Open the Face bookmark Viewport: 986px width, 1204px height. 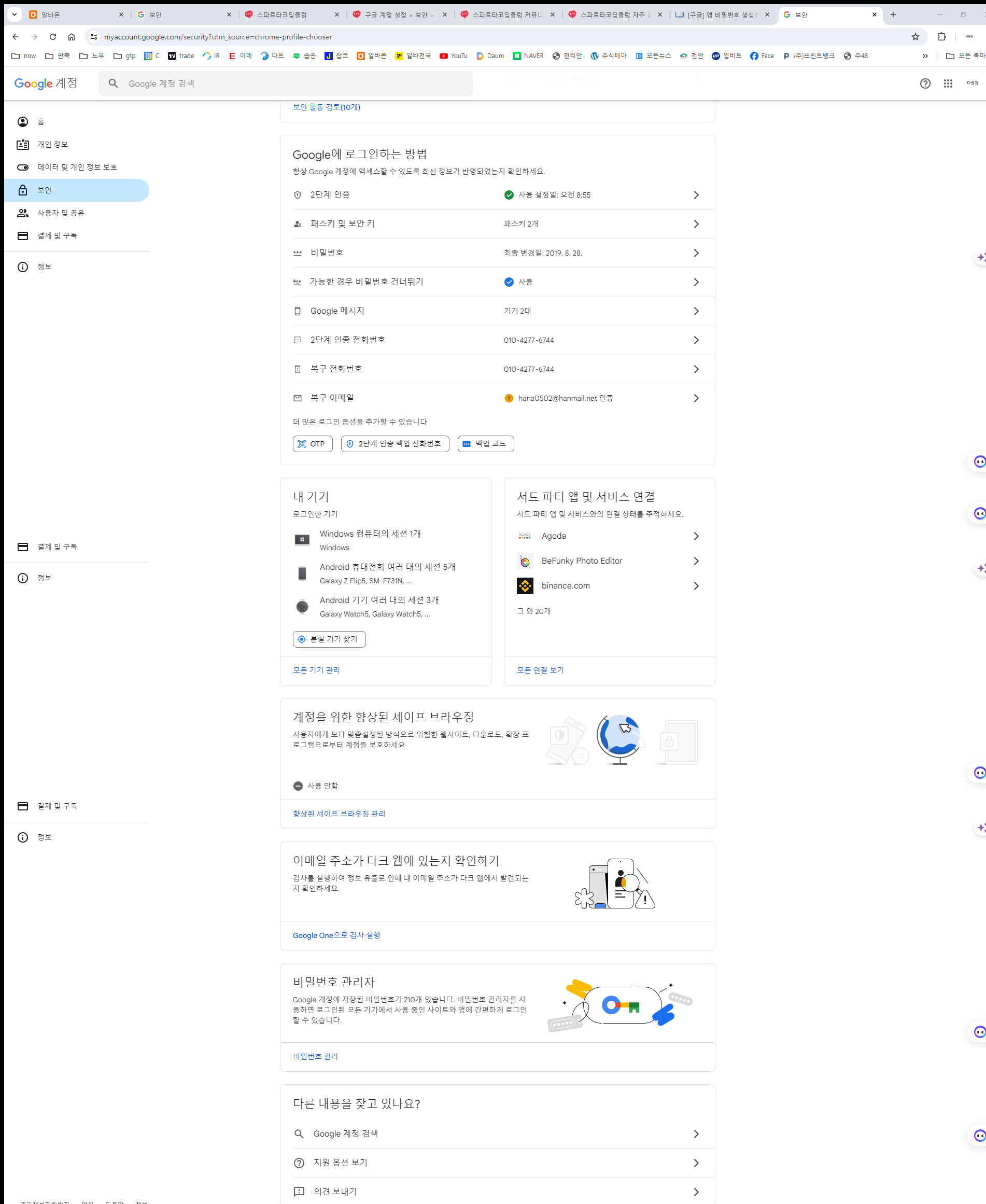pyautogui.click(x=762, y=55)
